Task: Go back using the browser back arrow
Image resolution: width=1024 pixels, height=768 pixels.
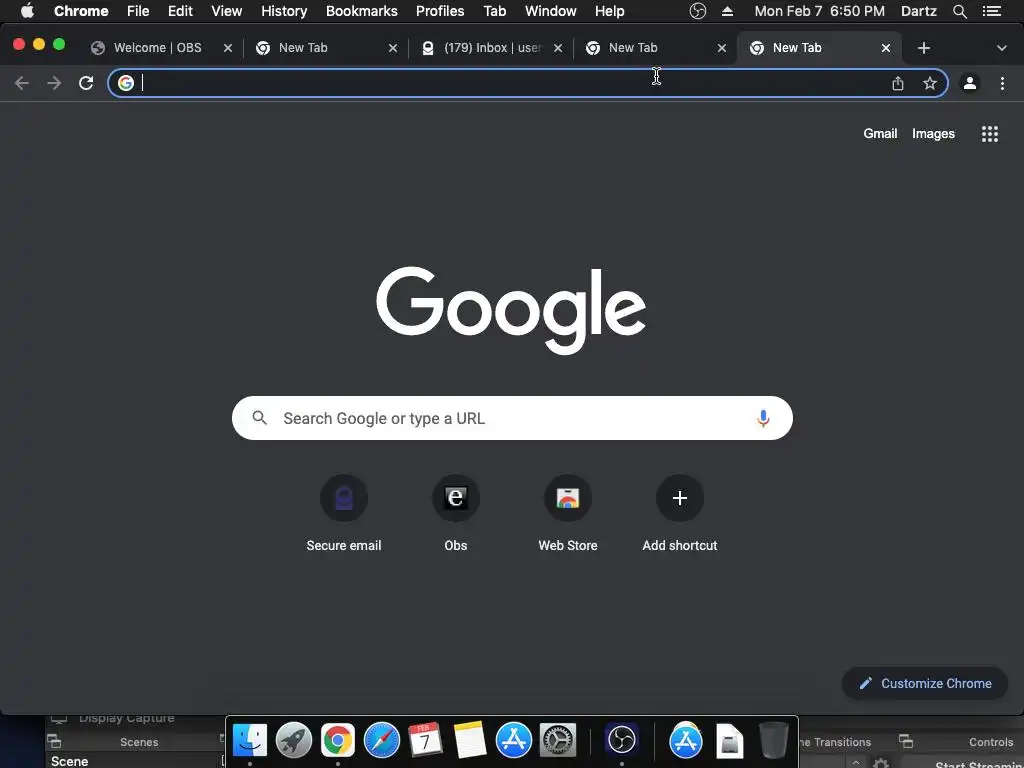Action: coord(22,83)
